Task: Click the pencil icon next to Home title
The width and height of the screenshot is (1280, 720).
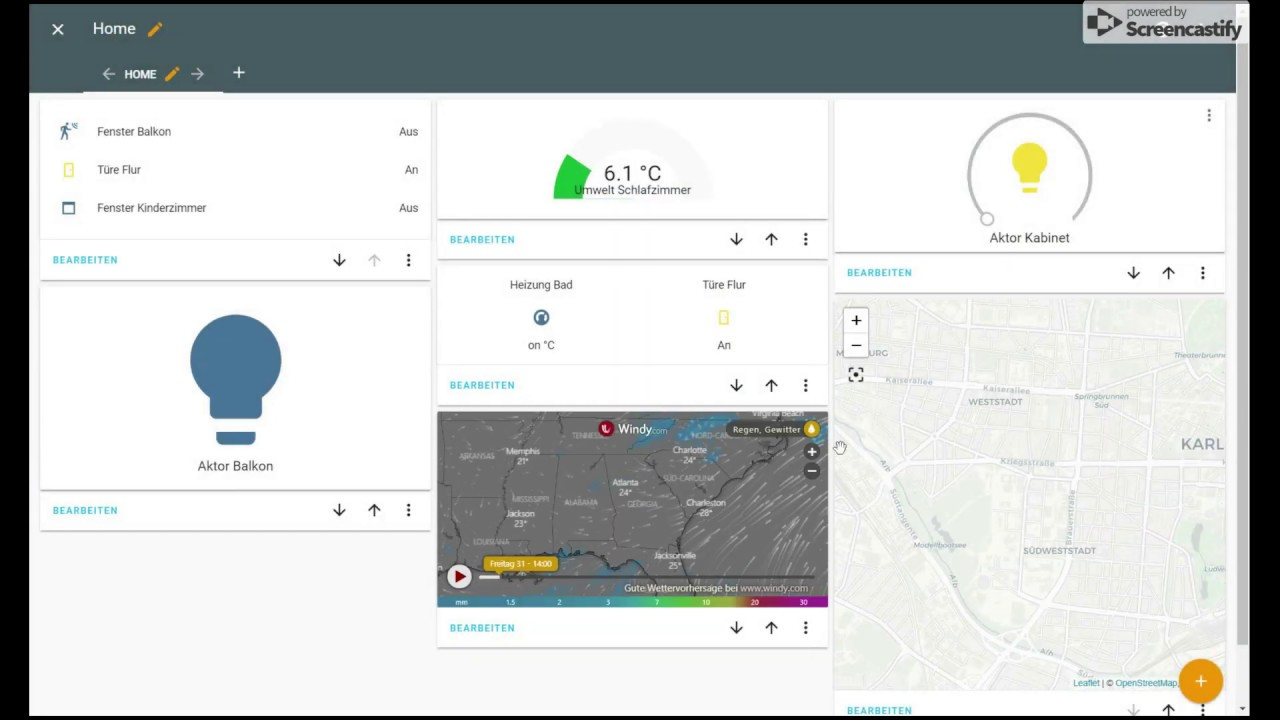Action: (155, 29)
